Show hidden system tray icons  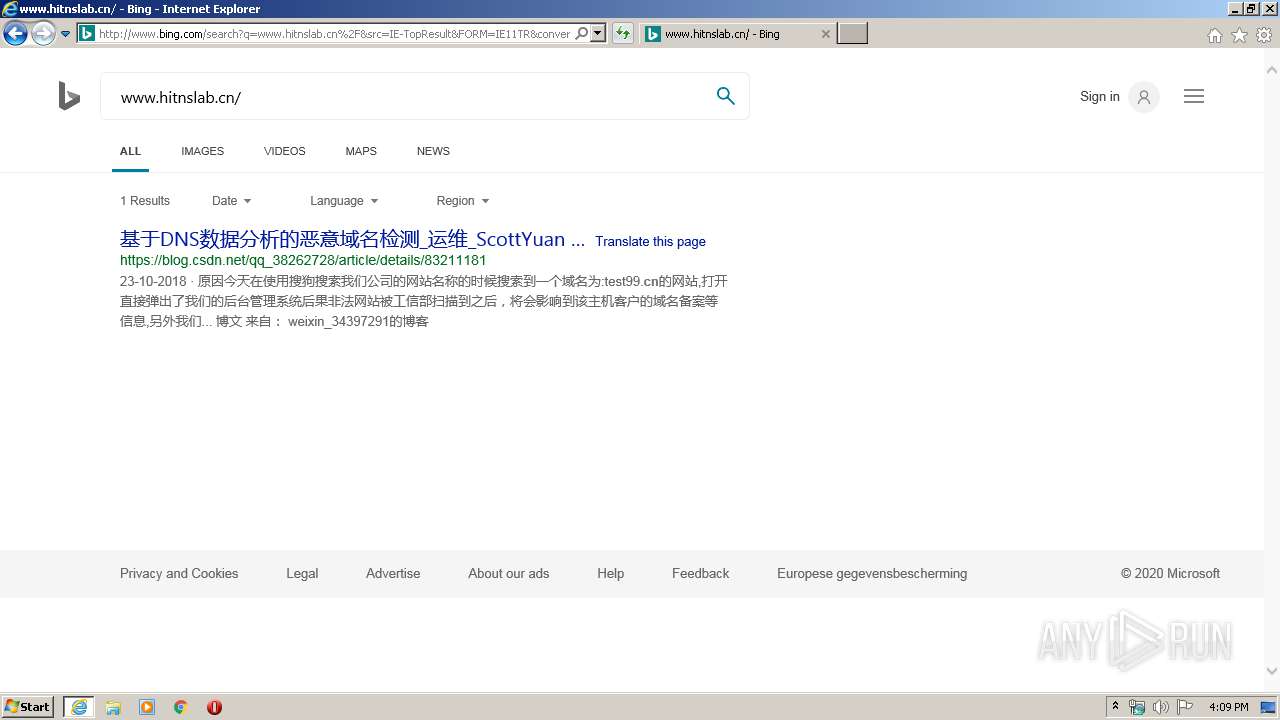pos(1115,707)
